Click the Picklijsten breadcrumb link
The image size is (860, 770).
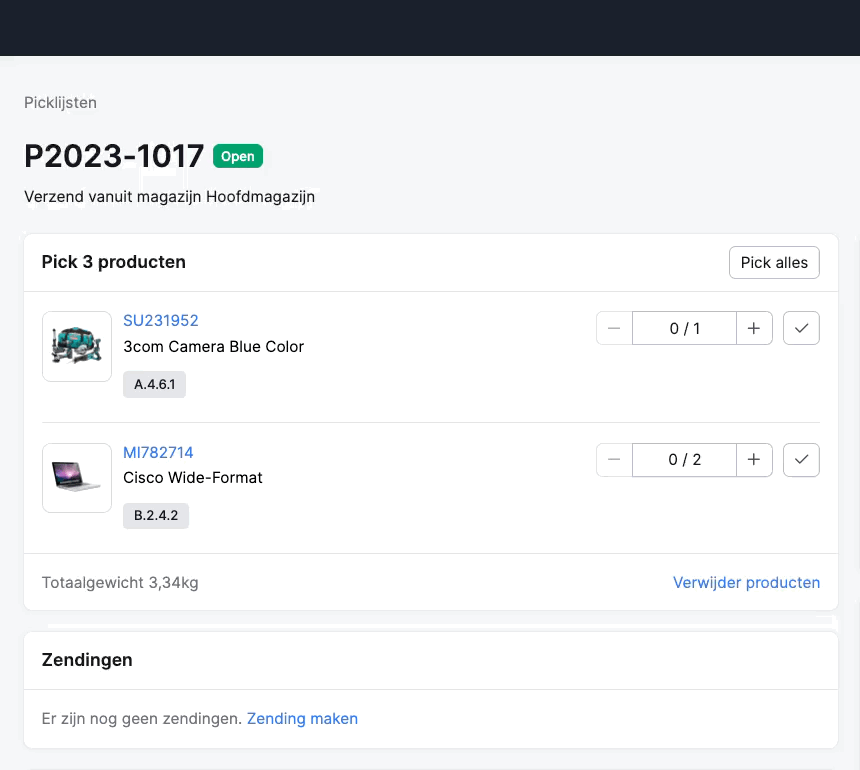(x=60, y=102)
